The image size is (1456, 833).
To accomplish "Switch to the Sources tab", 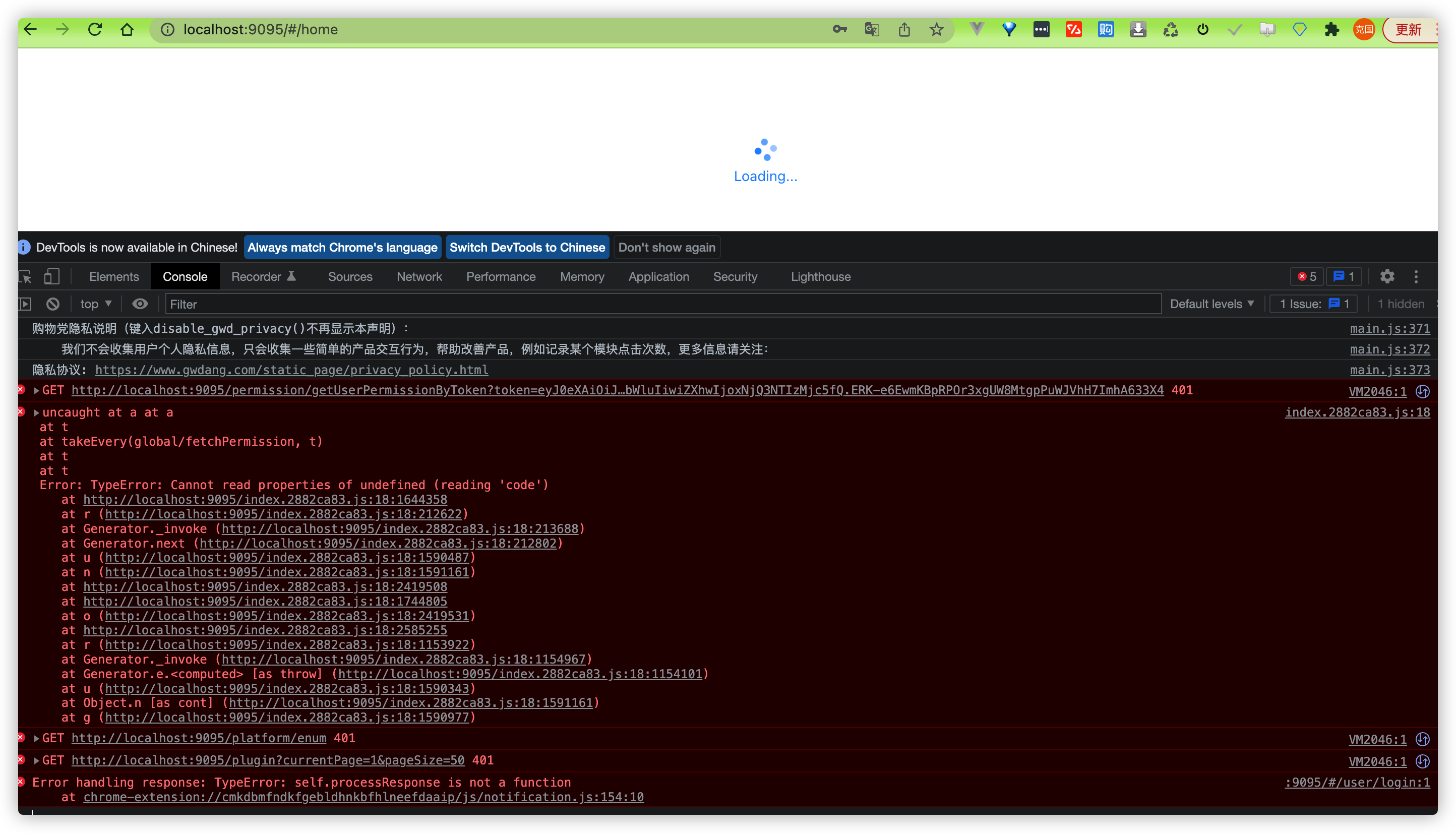I will (x=350, y=277).
